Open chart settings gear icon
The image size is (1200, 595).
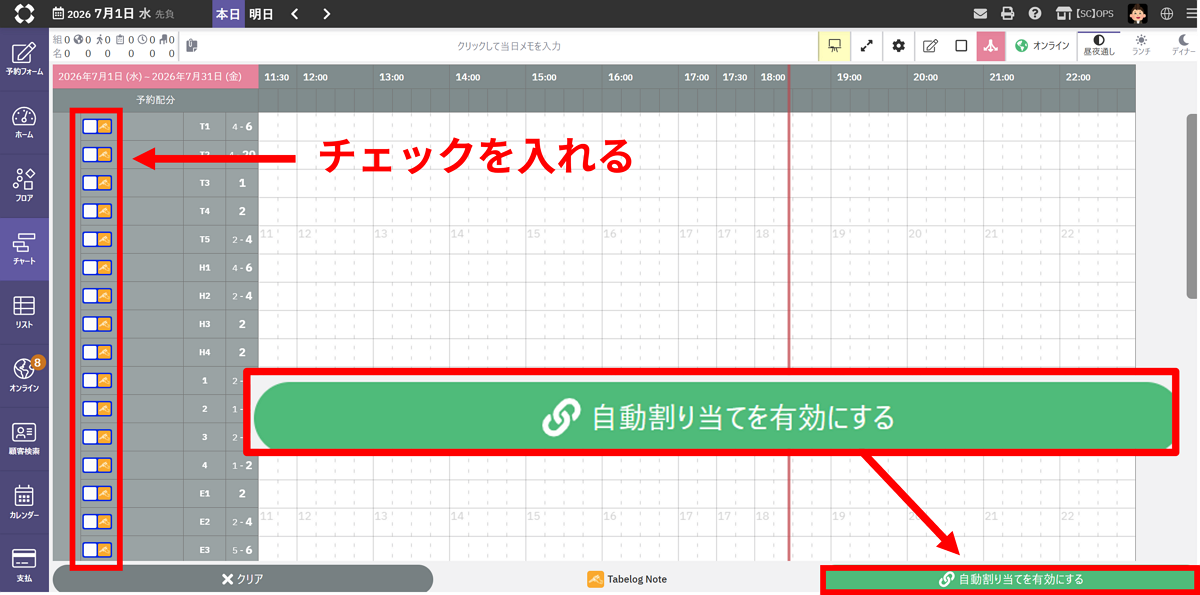(898, 46)
